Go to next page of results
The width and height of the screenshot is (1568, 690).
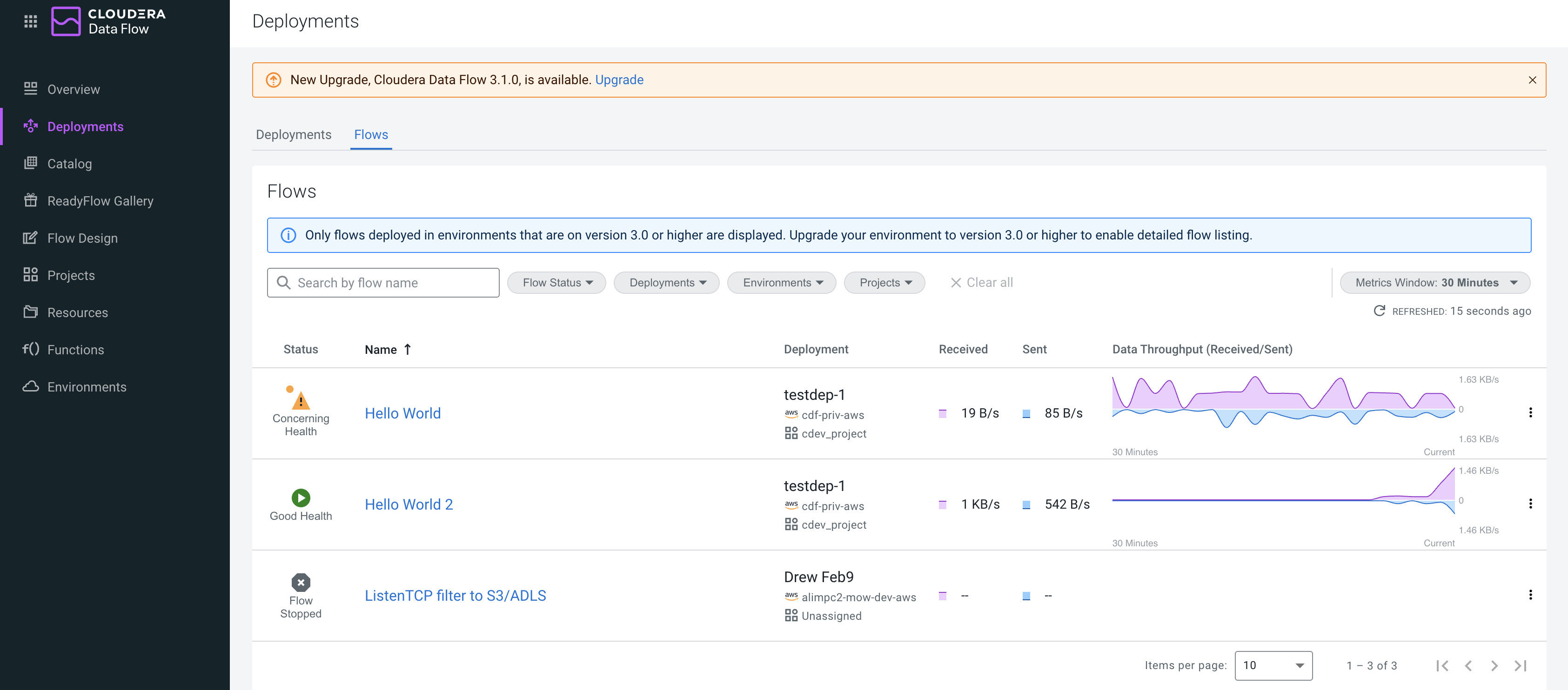click(1494, 665)
